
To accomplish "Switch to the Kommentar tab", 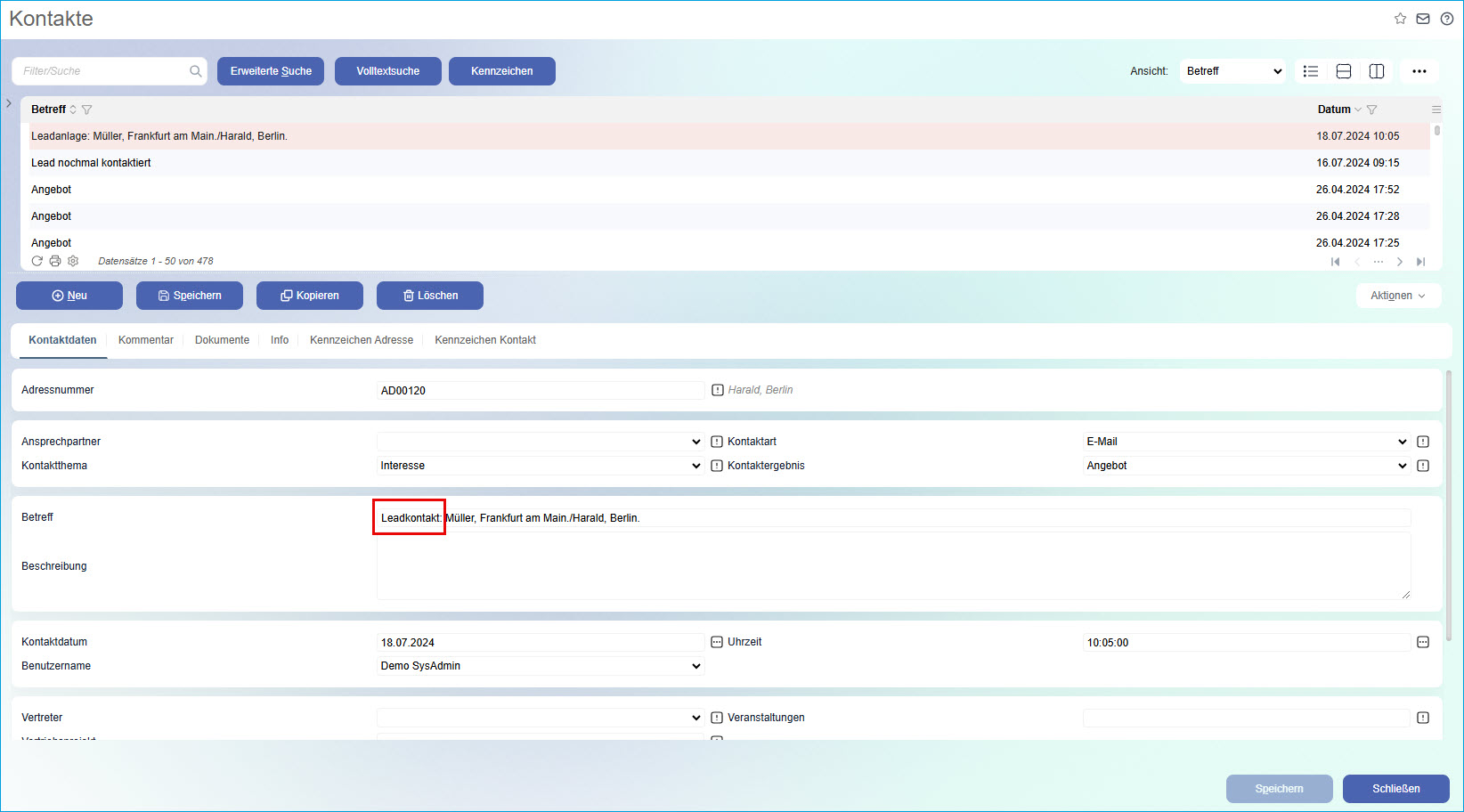I will 146,340.
